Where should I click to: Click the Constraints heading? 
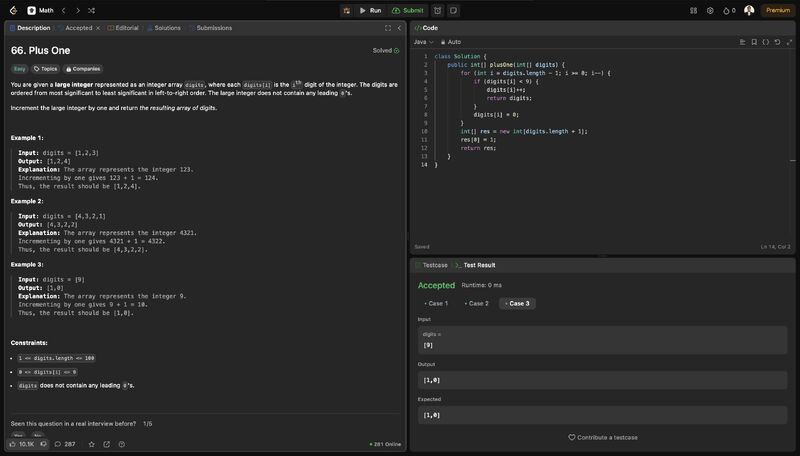pyautogui.click(x=29, y=343)
